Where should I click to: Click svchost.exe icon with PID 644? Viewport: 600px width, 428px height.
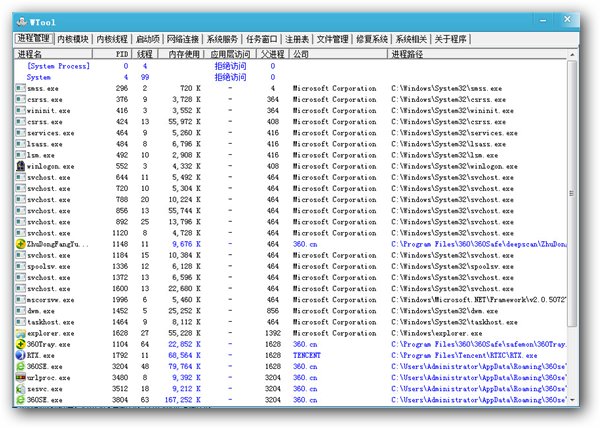point(20,177)
